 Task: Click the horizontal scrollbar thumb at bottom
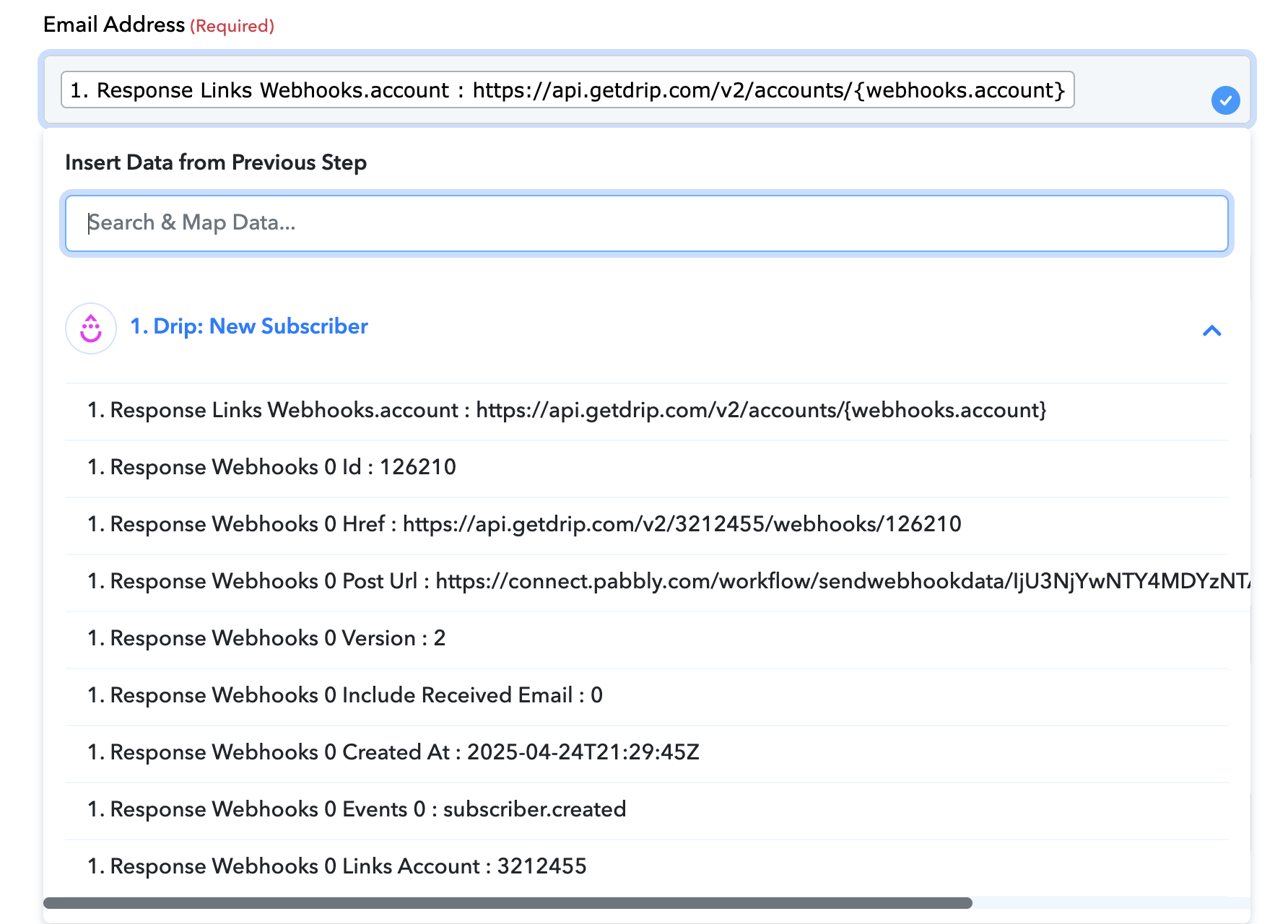[x=508, y=903]
